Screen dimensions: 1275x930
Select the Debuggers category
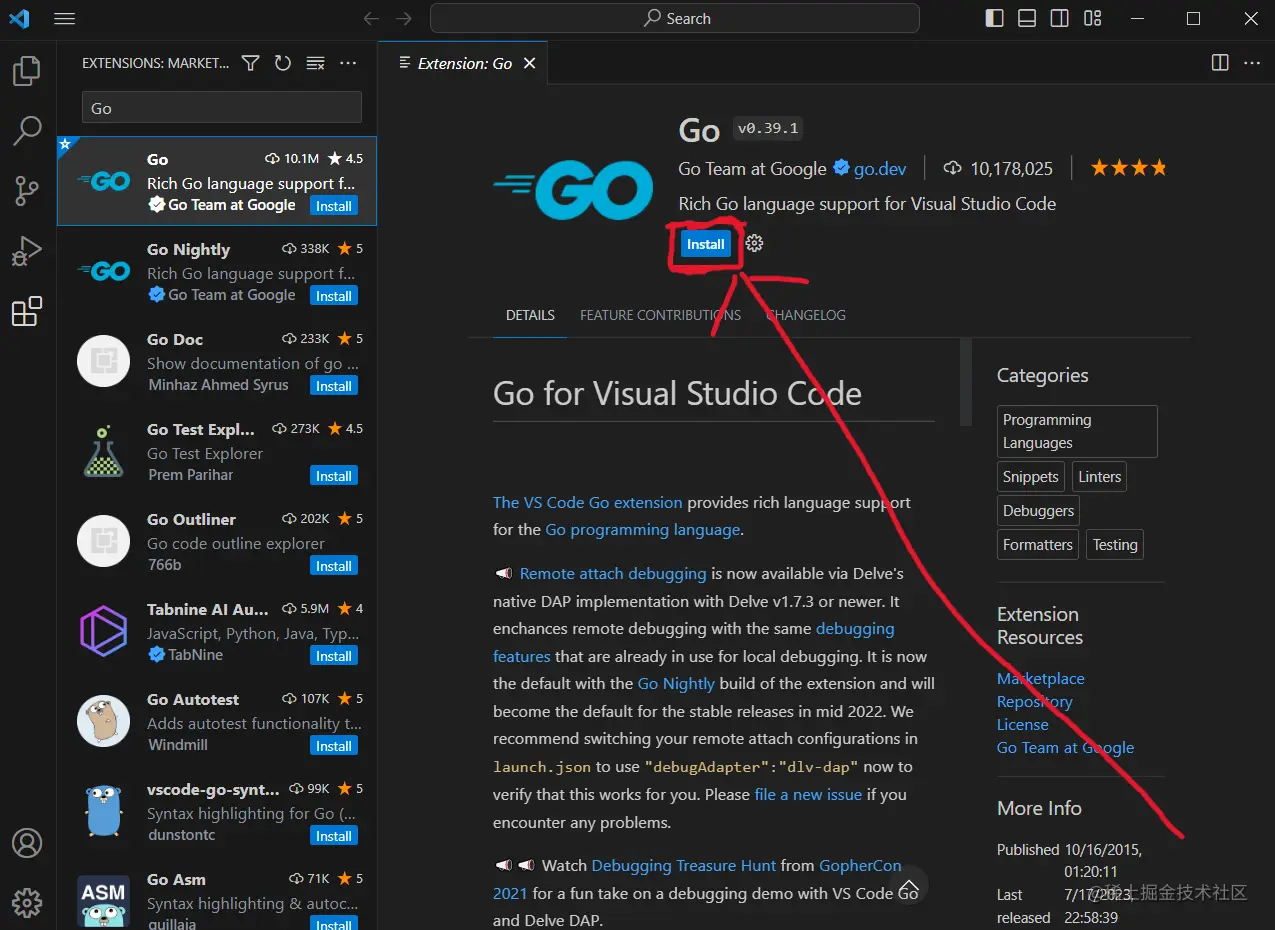[x=1039, y=511]
